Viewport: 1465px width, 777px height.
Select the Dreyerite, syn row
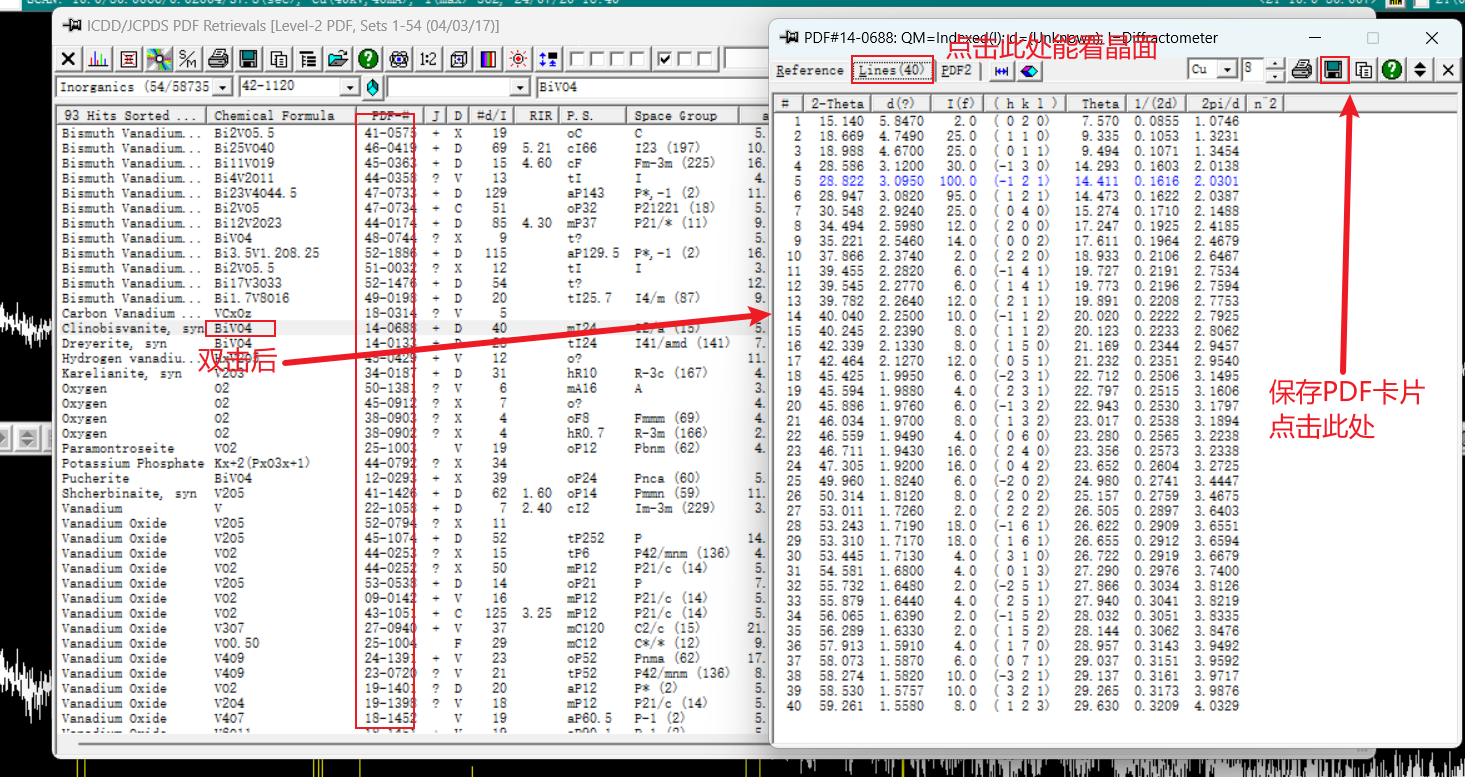413,343
